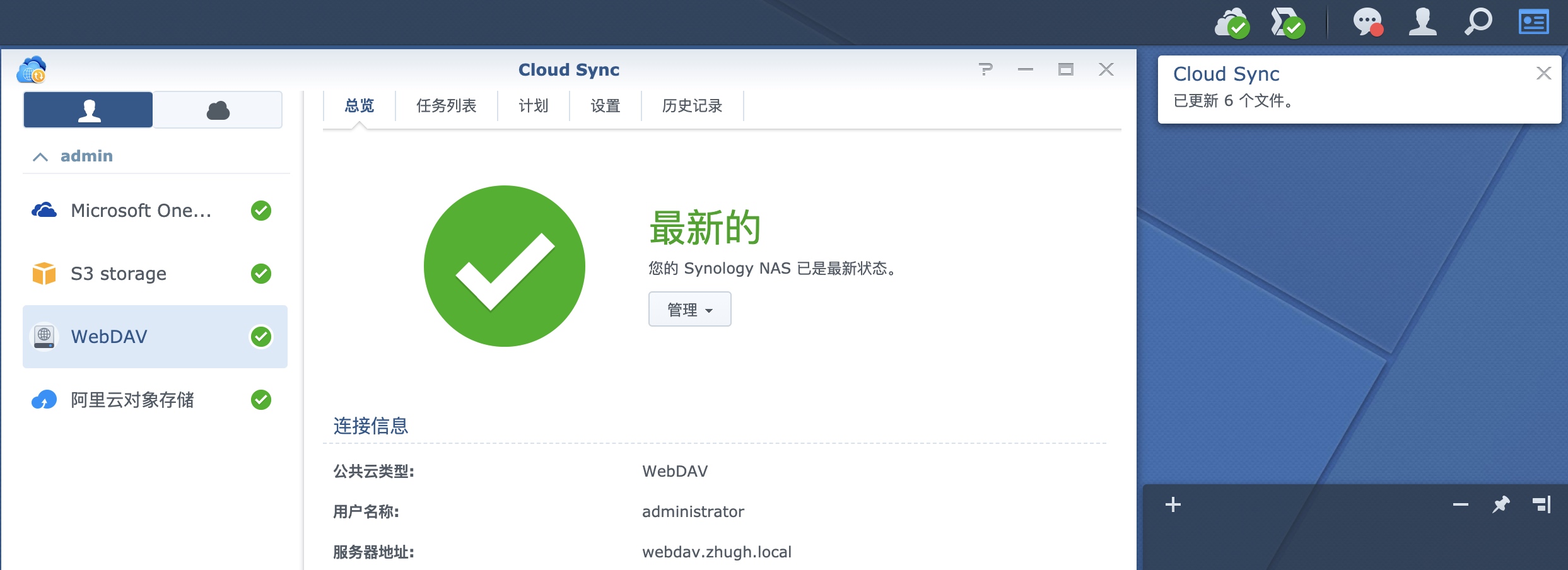
Task: Open Cloud Sync help question mark
Action: tap(986, 69)
